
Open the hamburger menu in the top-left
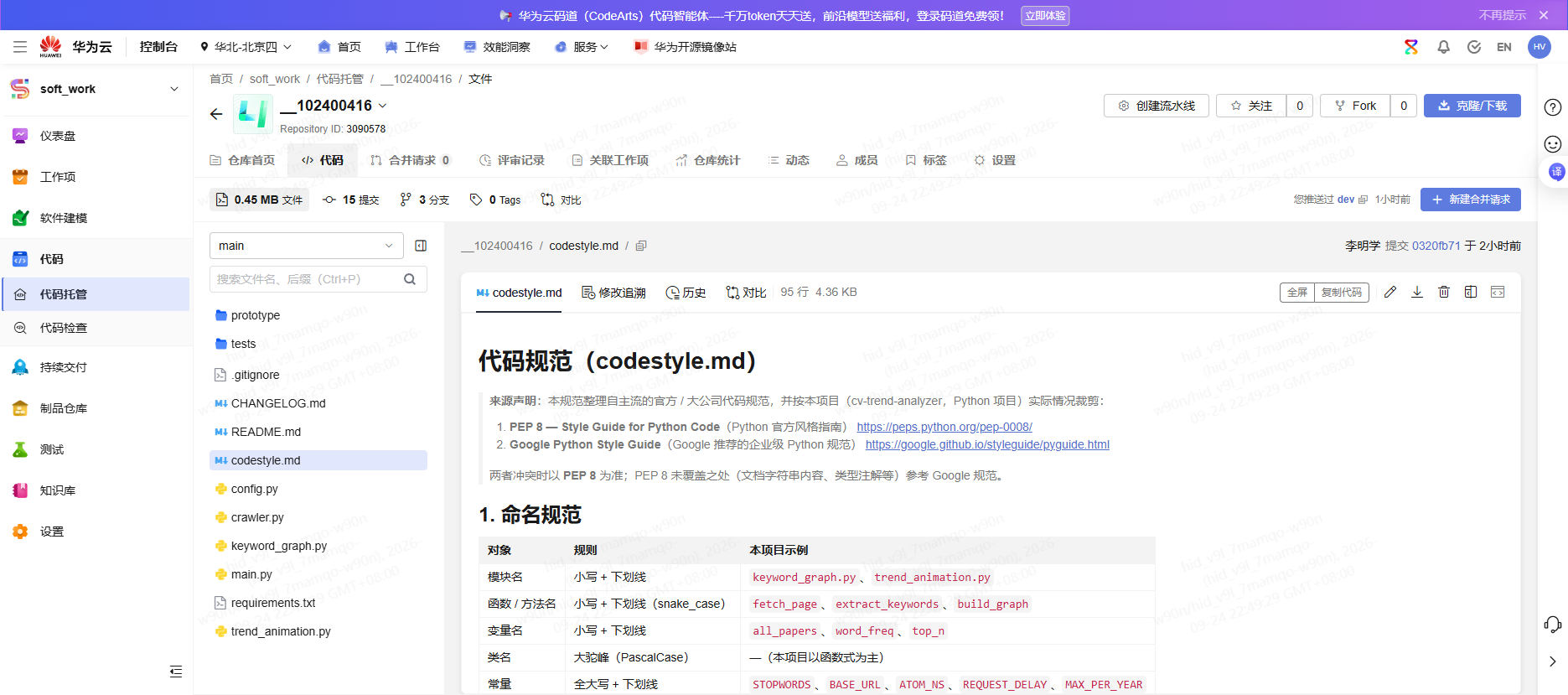[x=20, y=47]
